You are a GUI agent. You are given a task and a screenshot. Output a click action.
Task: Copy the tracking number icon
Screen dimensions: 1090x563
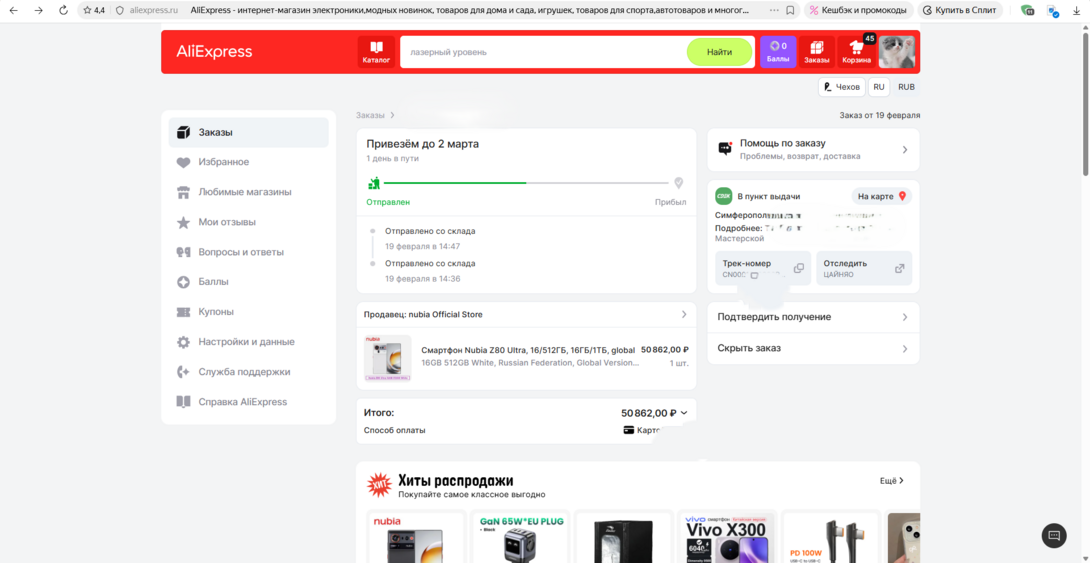[x=798, y=268]
